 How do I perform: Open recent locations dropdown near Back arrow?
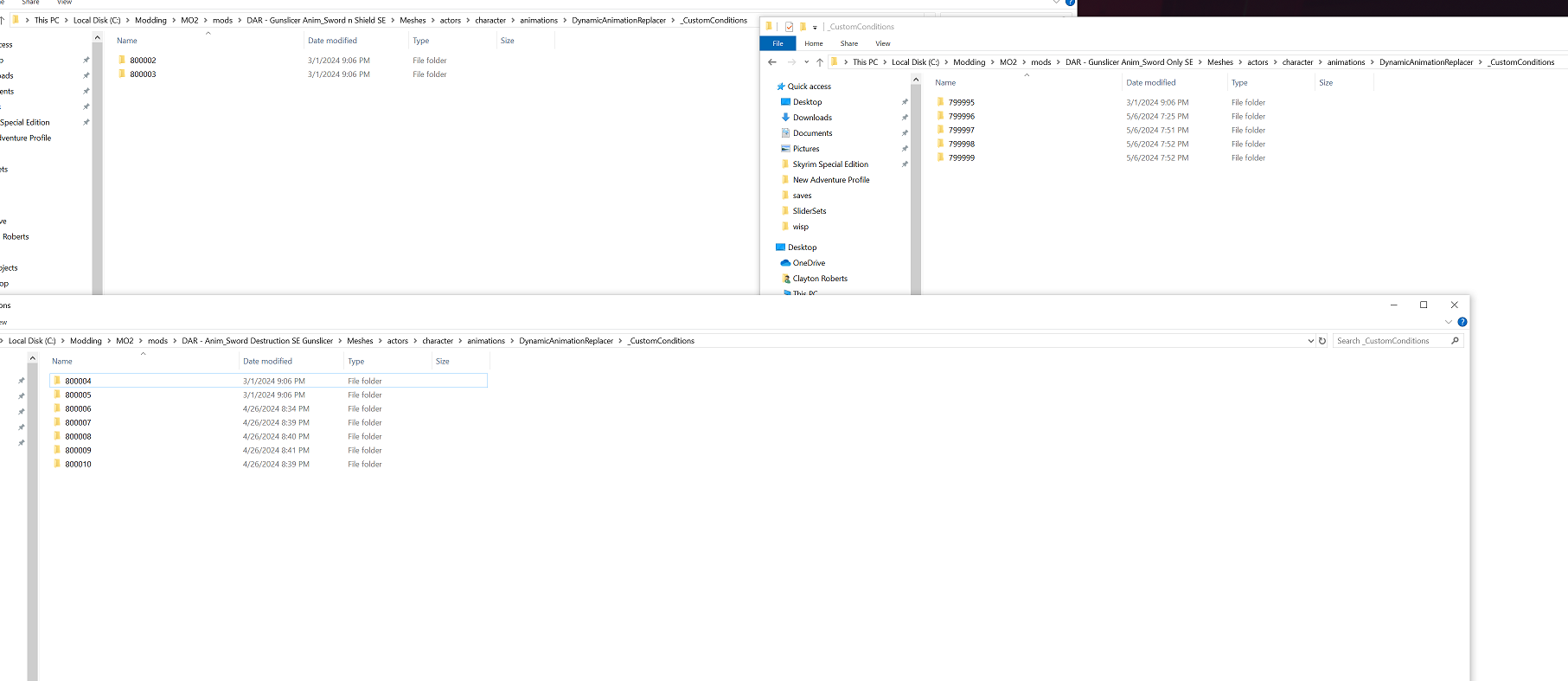coord(806,62)
